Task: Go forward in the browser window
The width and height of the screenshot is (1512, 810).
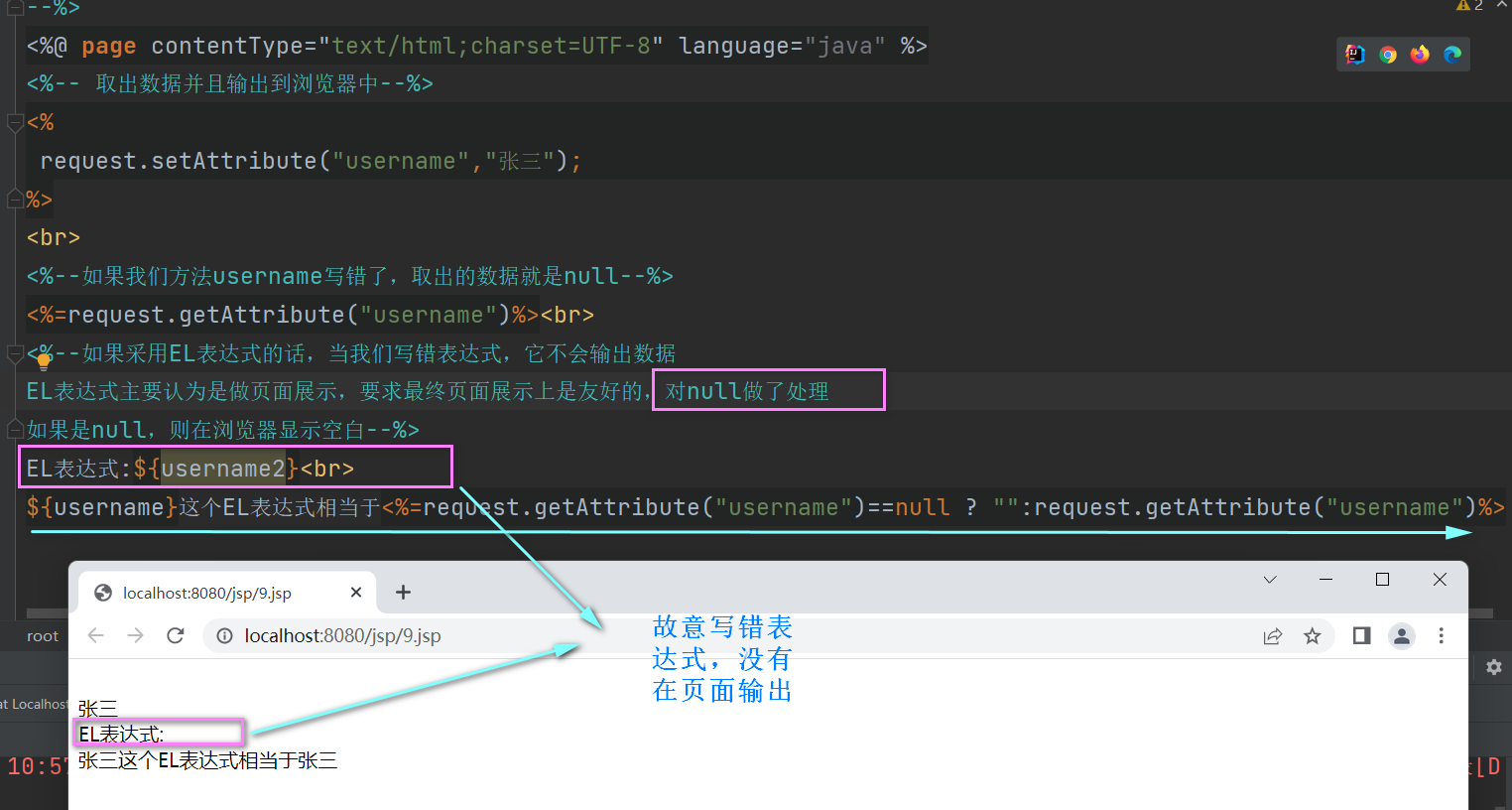Action: 136,635
